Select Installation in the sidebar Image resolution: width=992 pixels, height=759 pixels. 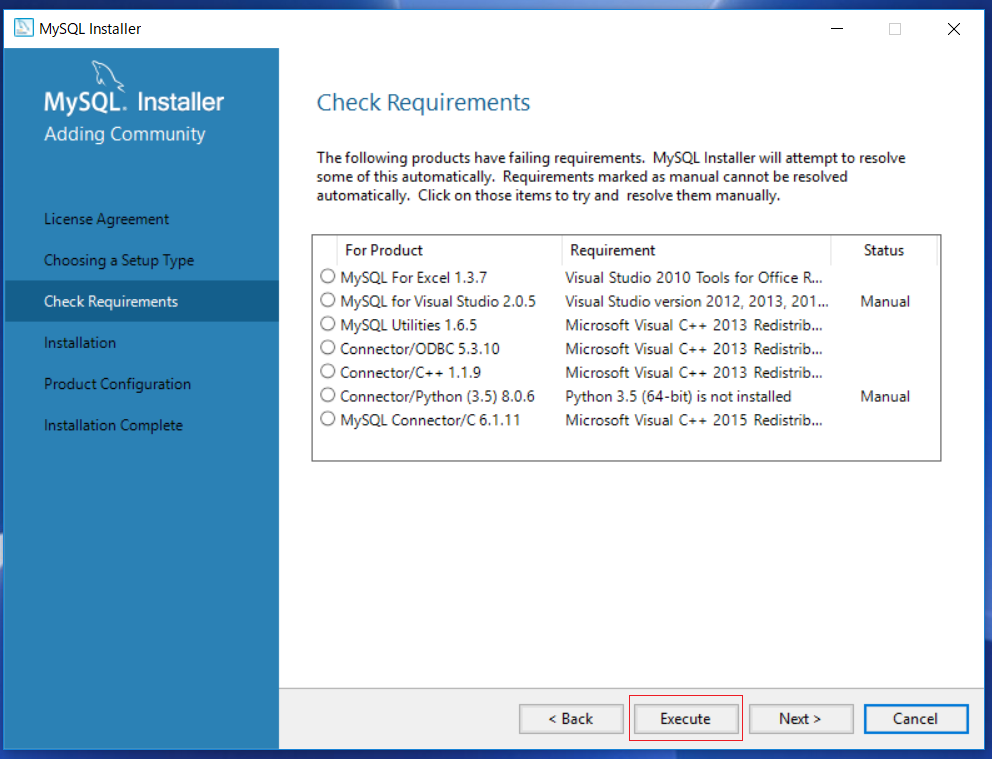80,342
